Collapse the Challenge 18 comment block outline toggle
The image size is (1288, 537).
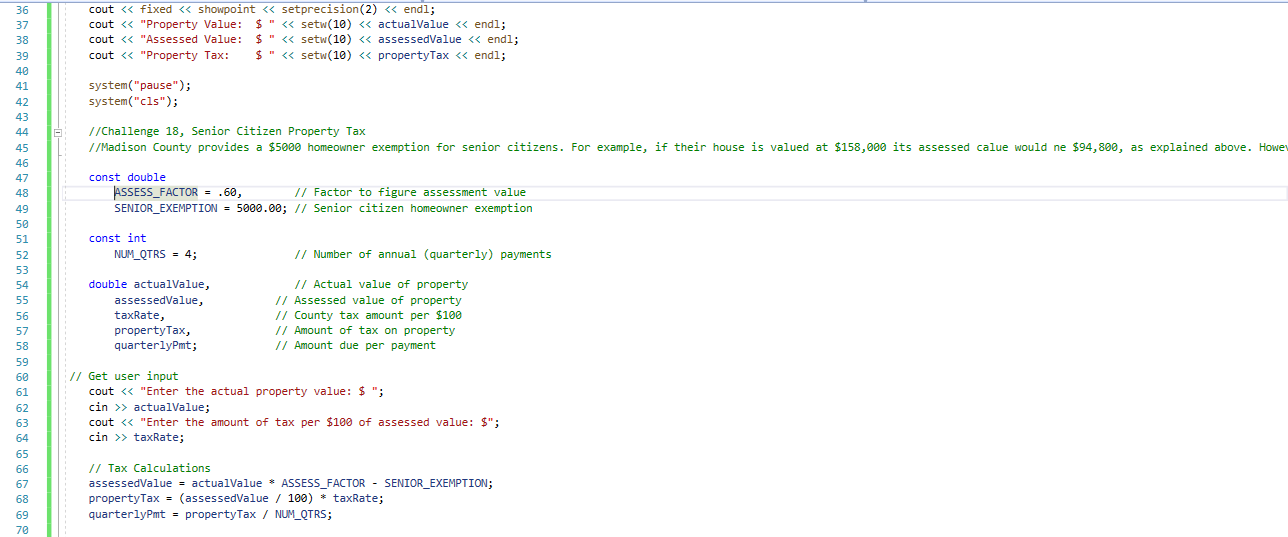click(x=58, y=131)
